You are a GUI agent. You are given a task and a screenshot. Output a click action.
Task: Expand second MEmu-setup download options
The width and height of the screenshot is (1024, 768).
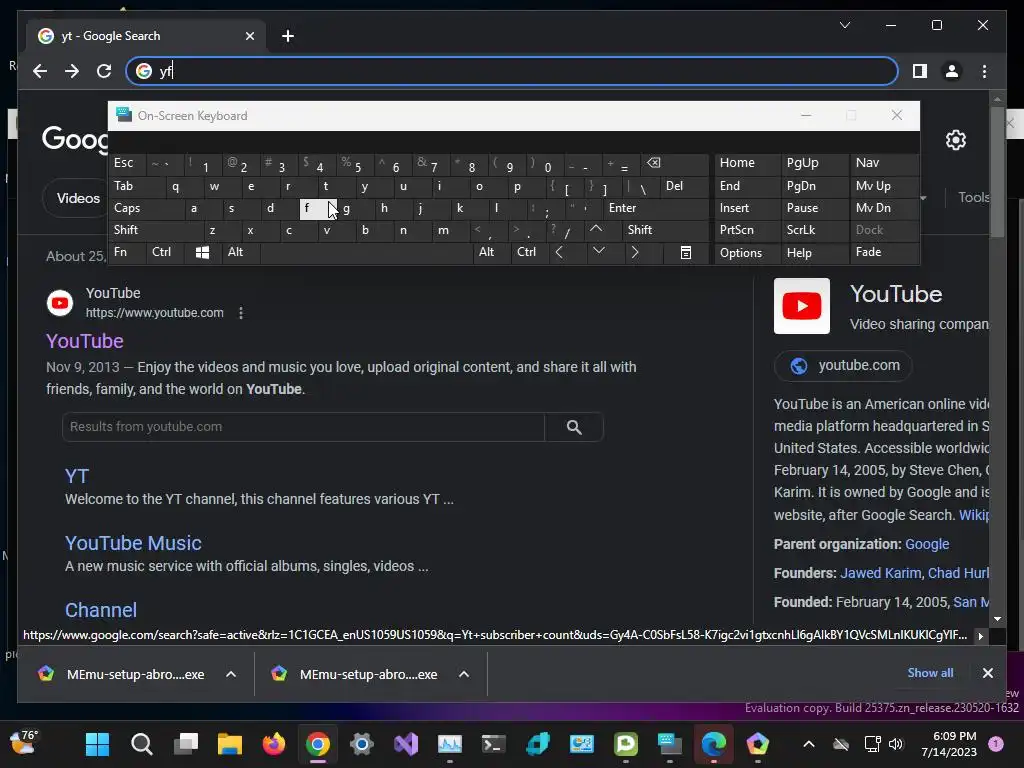[464, 674]
